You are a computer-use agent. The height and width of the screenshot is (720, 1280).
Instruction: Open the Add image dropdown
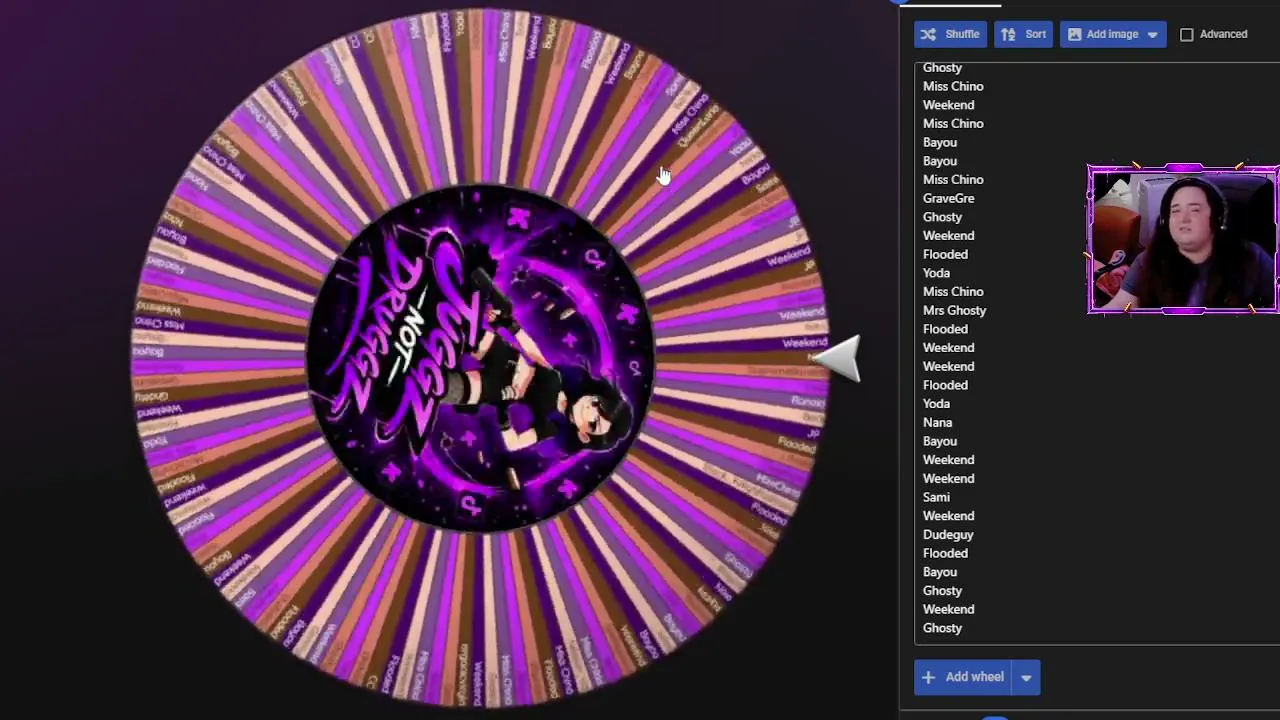point(1113,34)
